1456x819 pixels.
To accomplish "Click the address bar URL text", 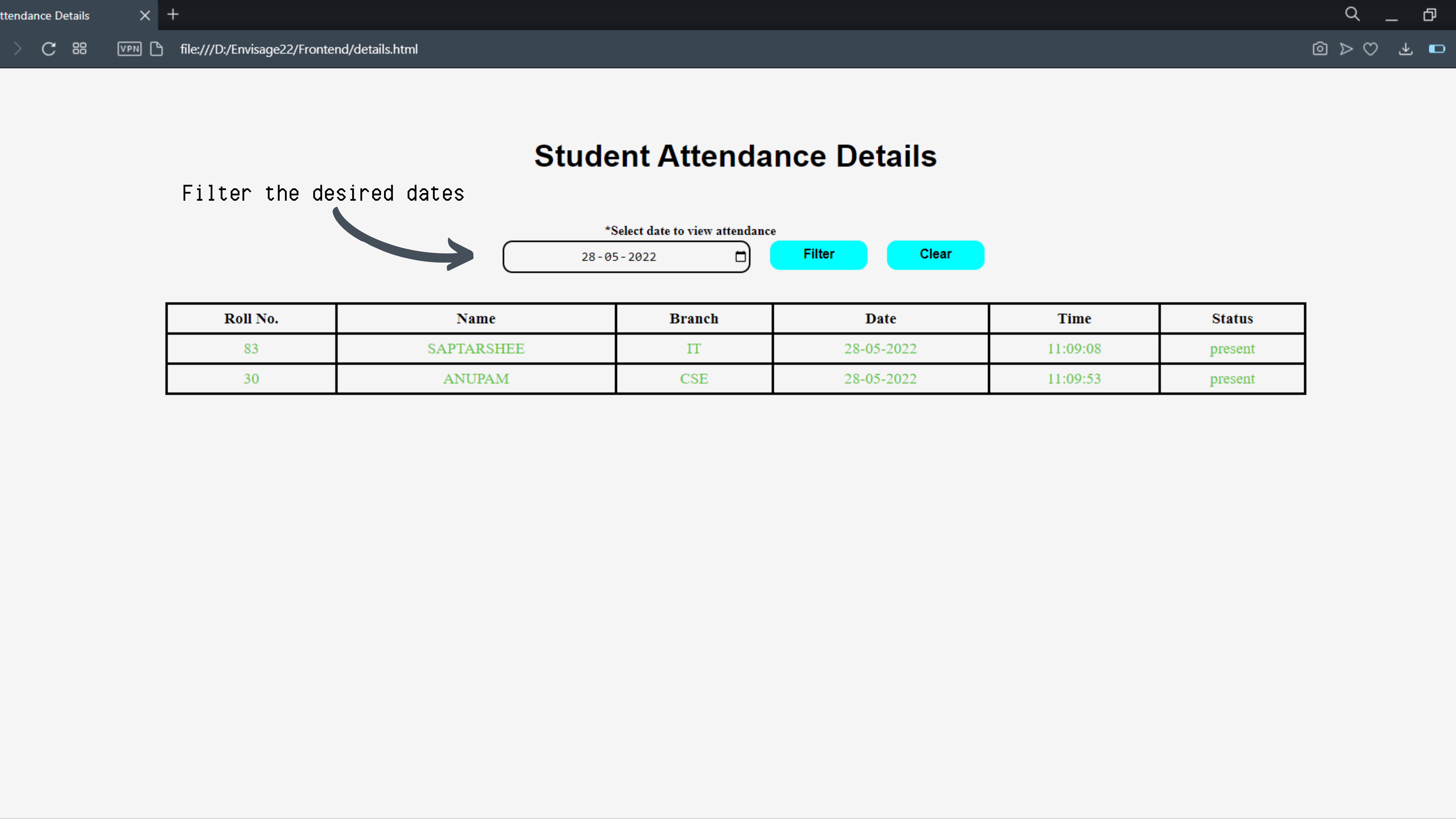I will pos(299,49).
